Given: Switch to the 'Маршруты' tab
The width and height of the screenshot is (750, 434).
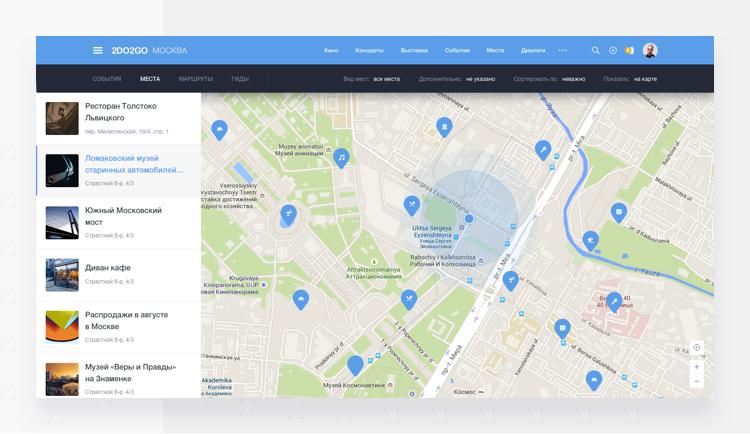Looking at the screenshot, I should click(x=196, y=78).
